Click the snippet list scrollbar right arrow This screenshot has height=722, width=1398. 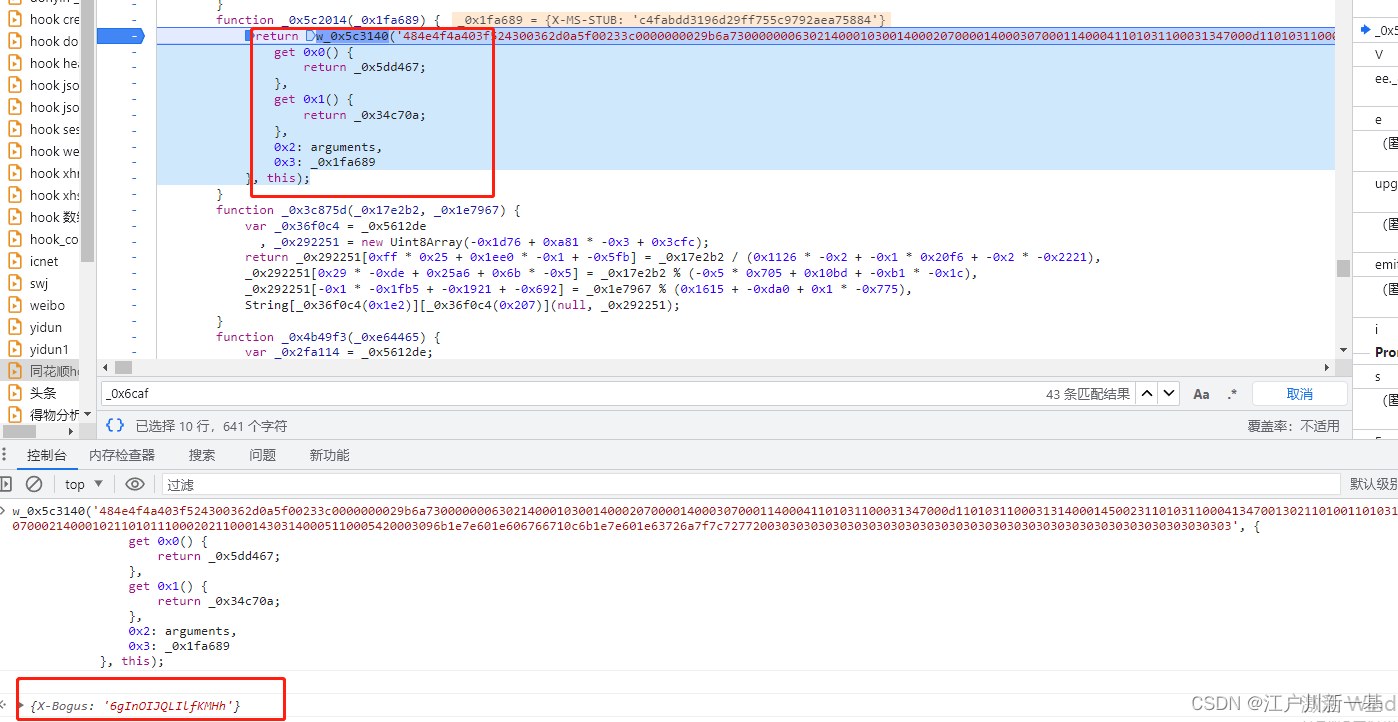click(x=70, y=432)
